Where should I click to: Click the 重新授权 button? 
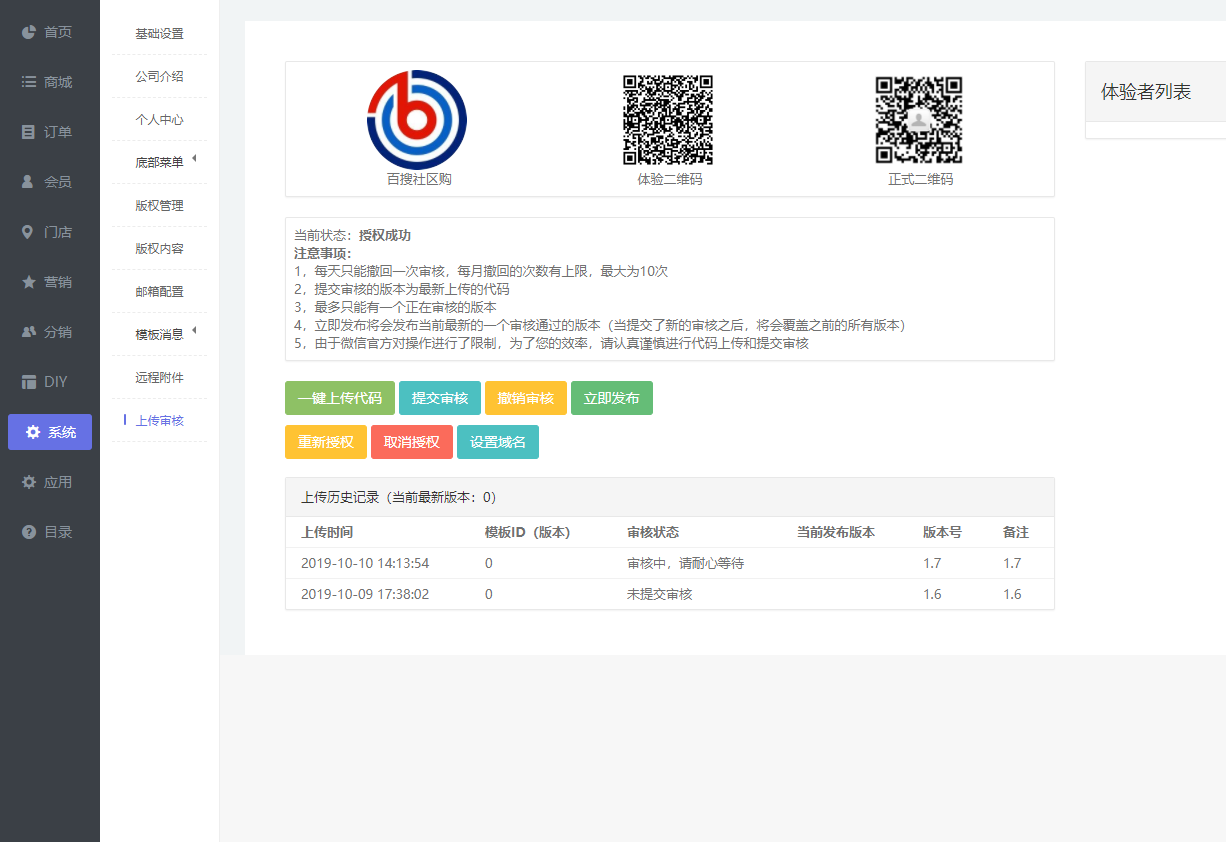[326, 442]
